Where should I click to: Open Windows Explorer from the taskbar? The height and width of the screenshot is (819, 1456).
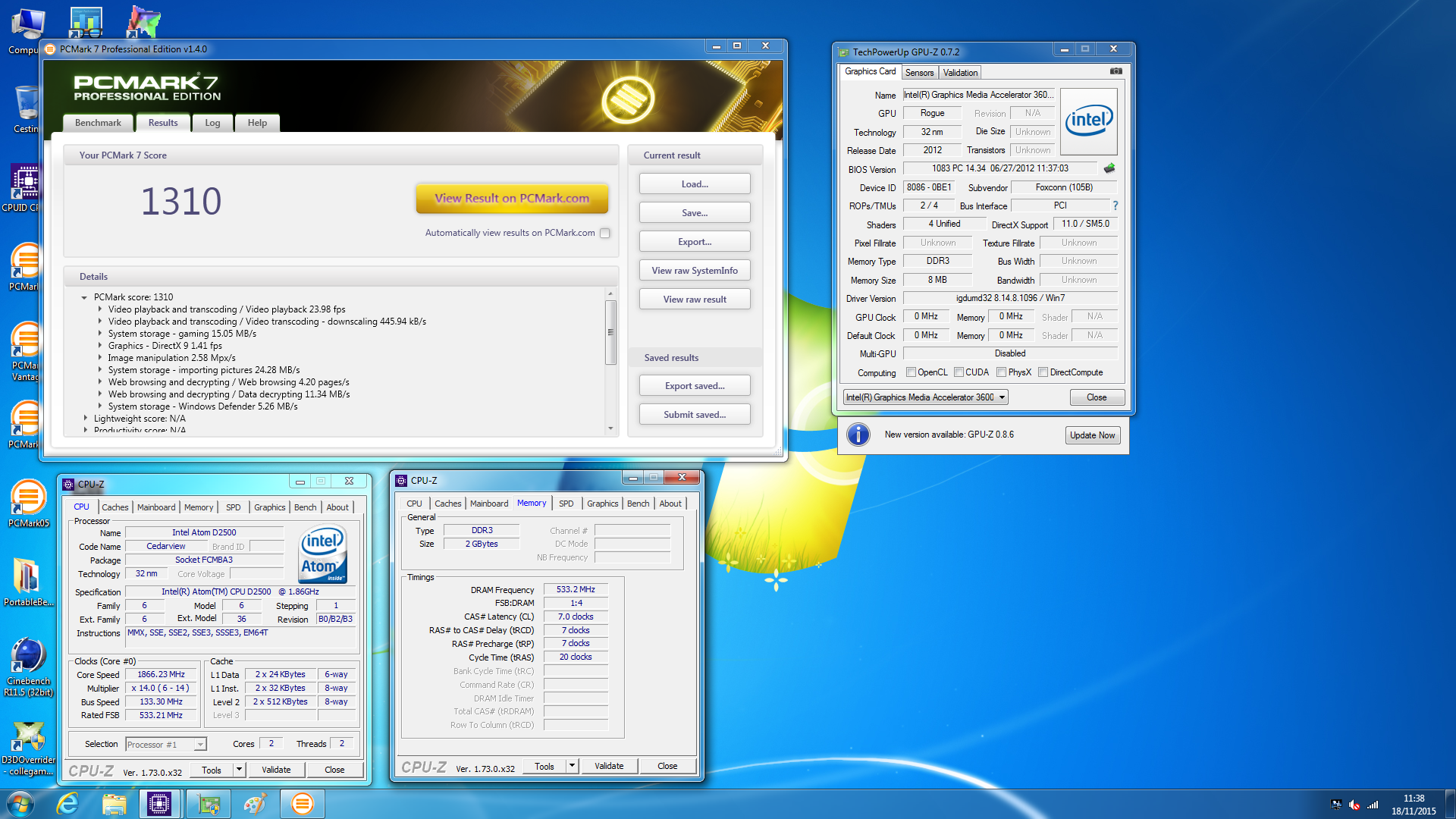click(114, 804)
